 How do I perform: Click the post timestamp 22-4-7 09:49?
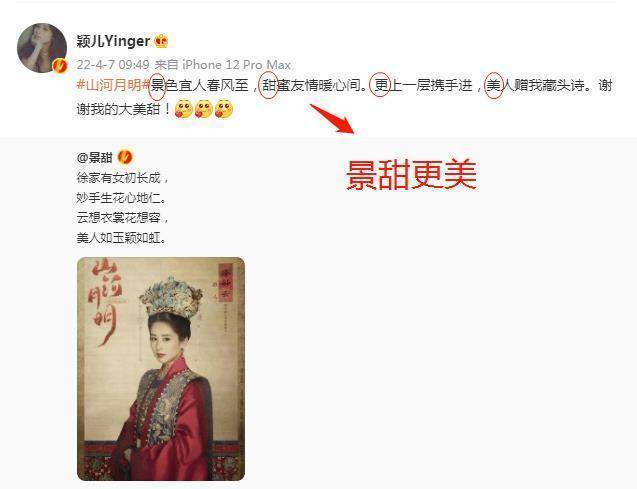[113, 65]
